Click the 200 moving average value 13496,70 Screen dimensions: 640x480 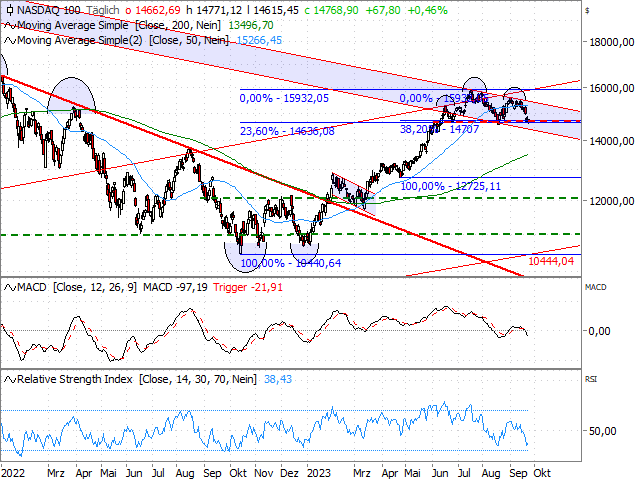(251, 25)
